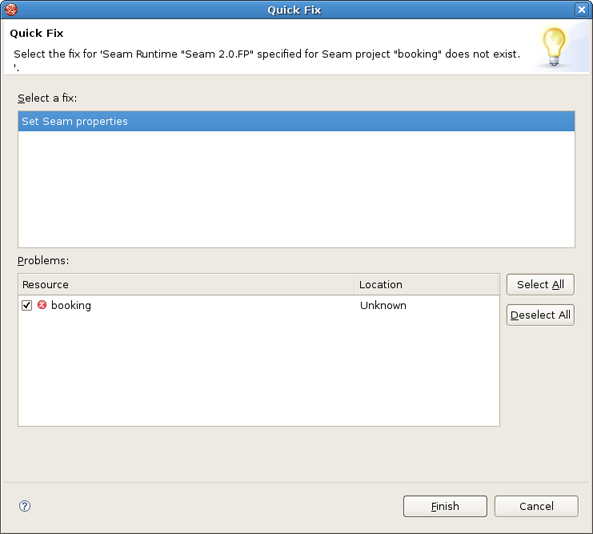The height and width of the screenshot is (534, 593).
Task: Uncheck the booking problem checkbox
Action: [x=26, y=305]
